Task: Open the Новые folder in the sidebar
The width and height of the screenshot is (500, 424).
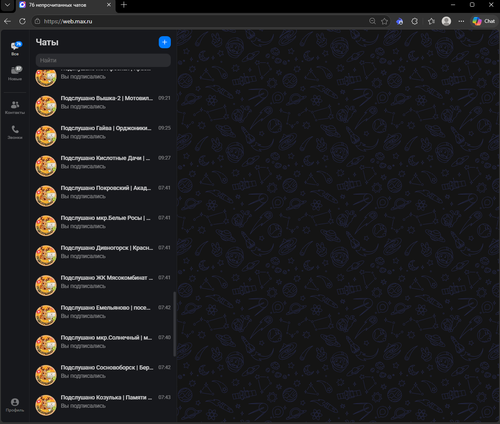Action: point(15,73)
